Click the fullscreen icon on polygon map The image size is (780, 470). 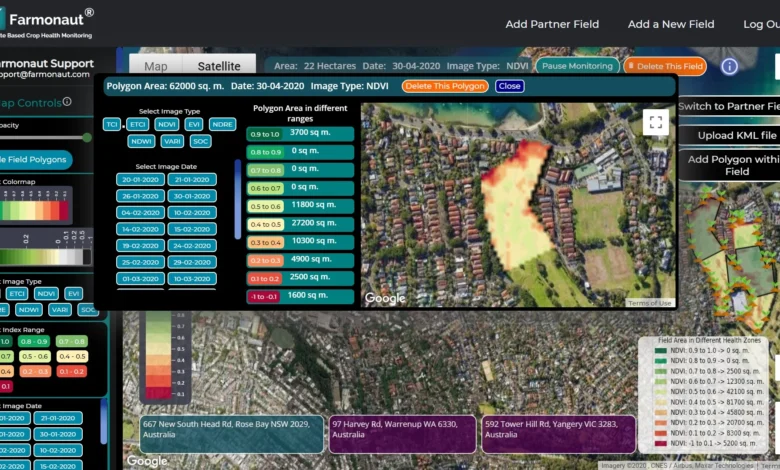[x=656, y=122]
